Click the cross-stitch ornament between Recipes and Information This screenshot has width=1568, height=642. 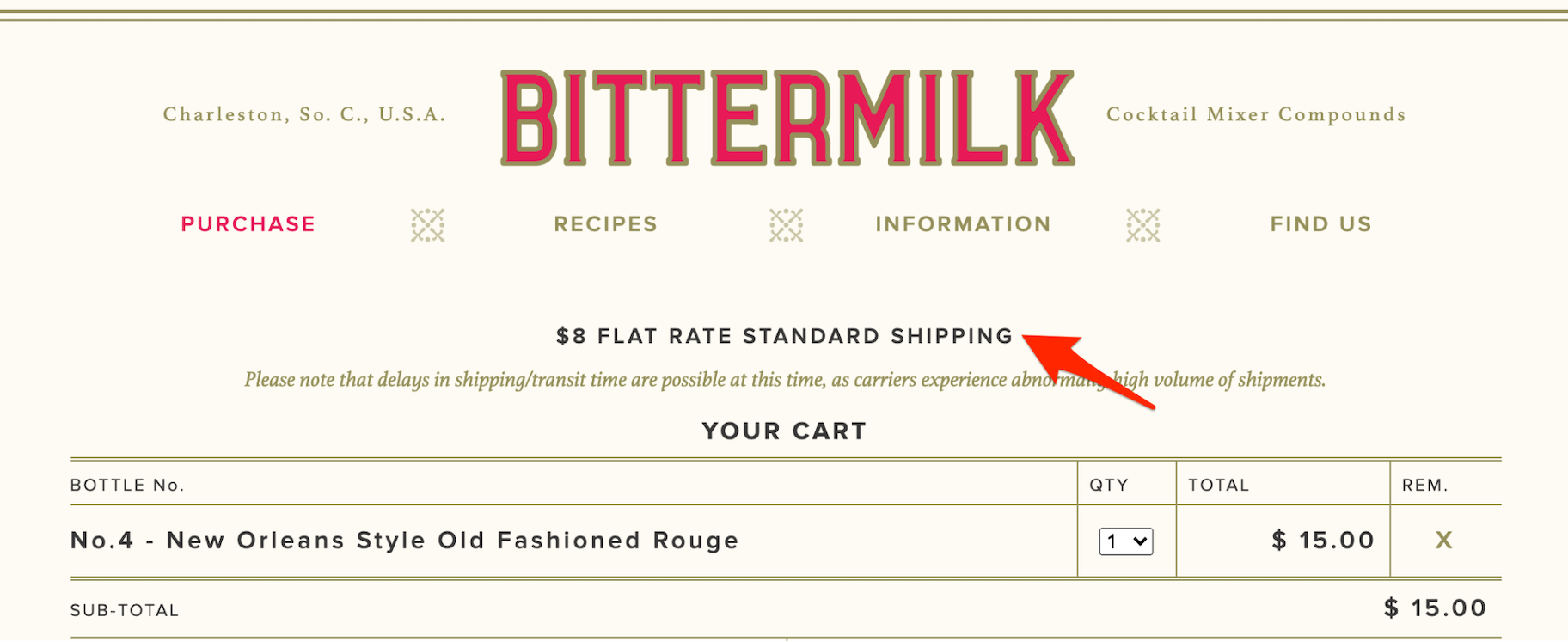(x=786, y=225)
